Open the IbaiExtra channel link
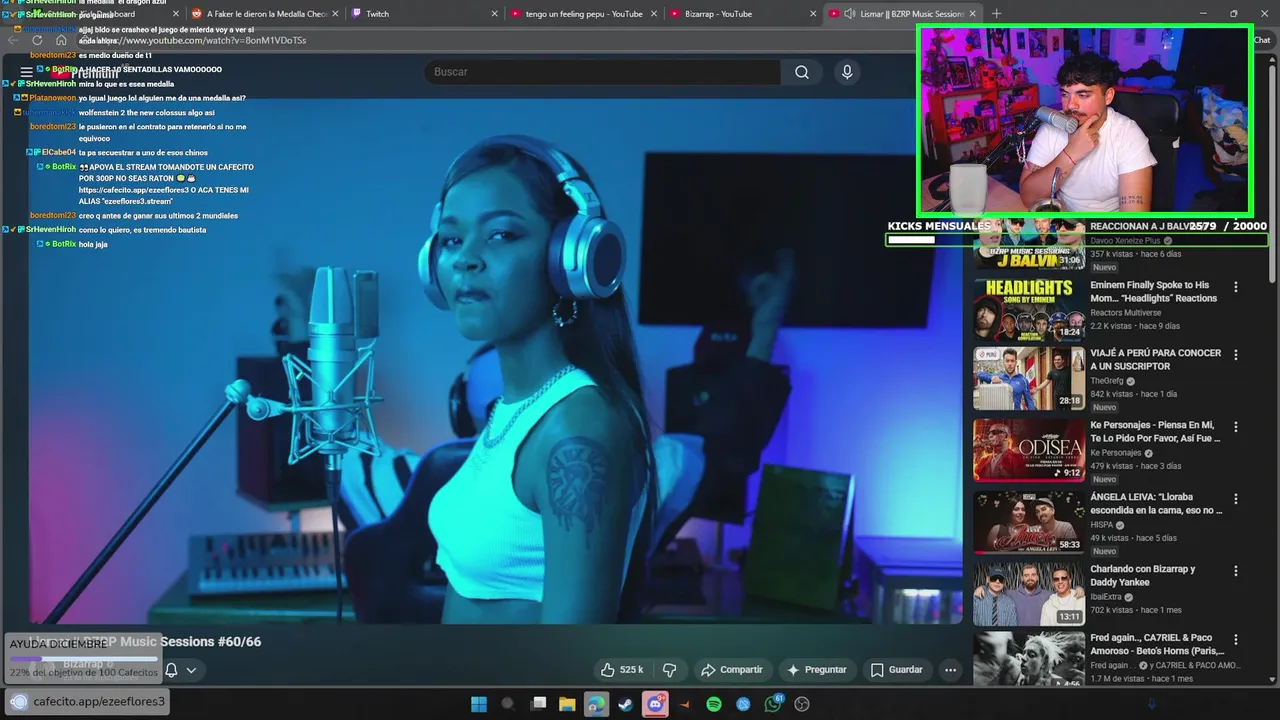The height and width of the screenshot is (720, 1280). coord(1106,597)
